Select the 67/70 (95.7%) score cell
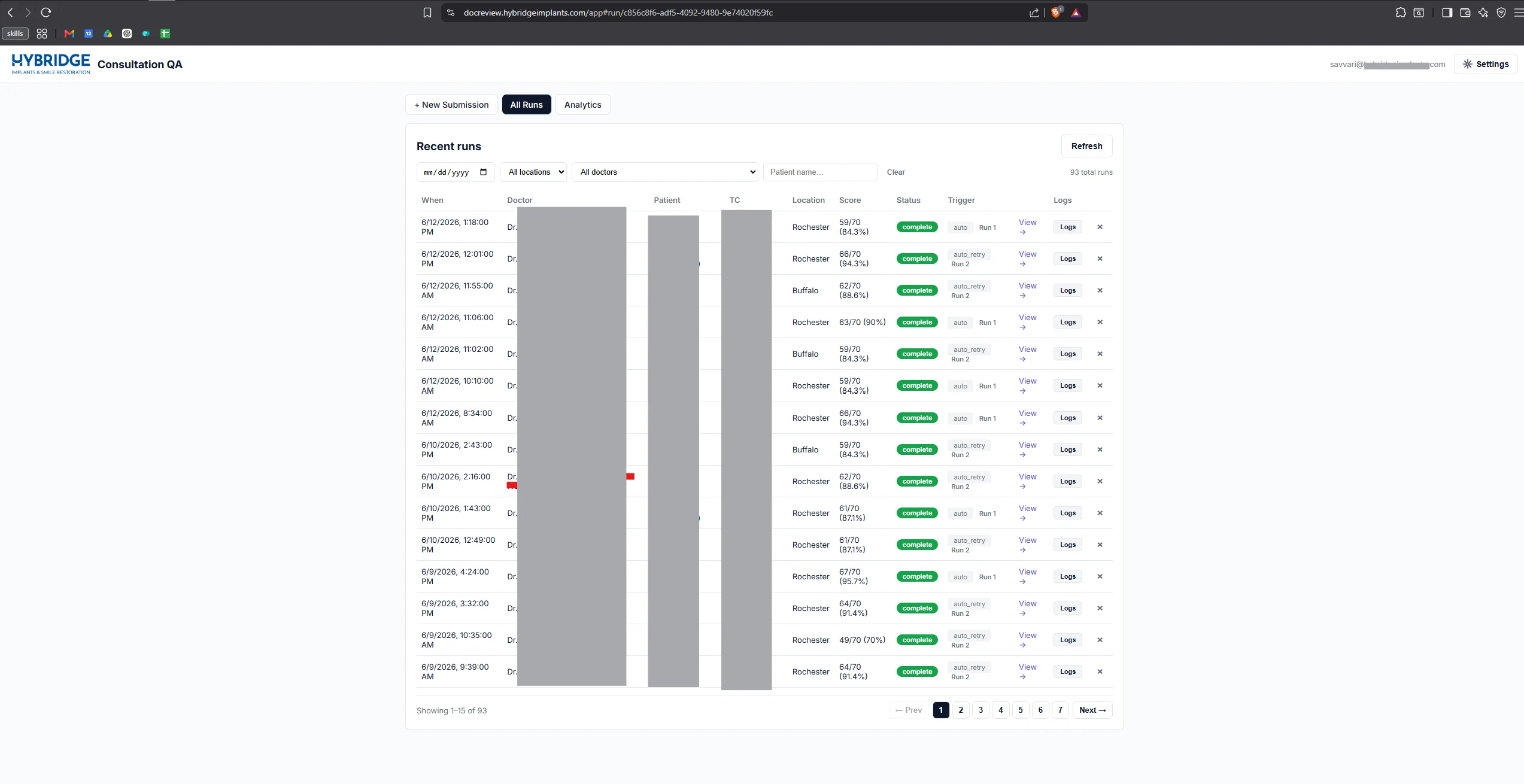Image resolution: width=1524 pixels, height=784 pixels. [854, 576]
